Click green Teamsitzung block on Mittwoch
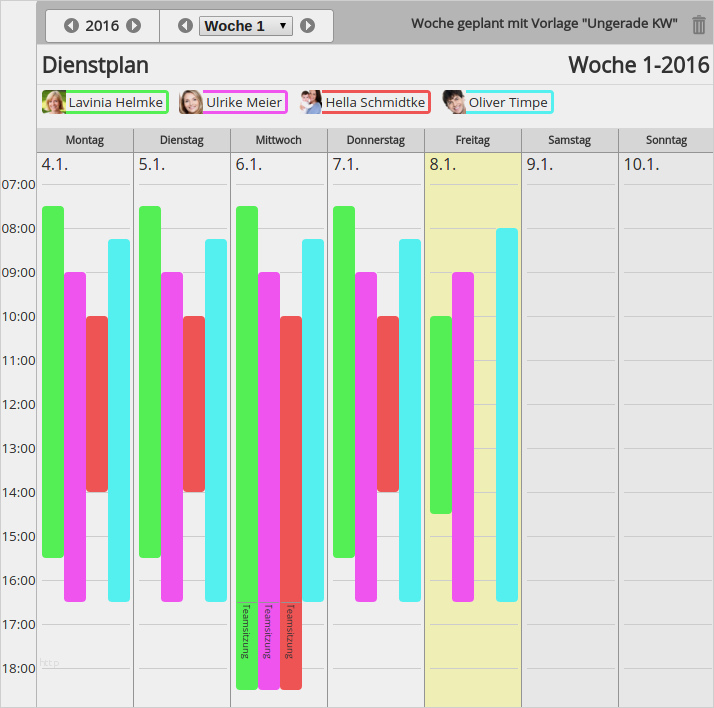Viewport: 714px width, 708px height. click(x=247, y=646)
